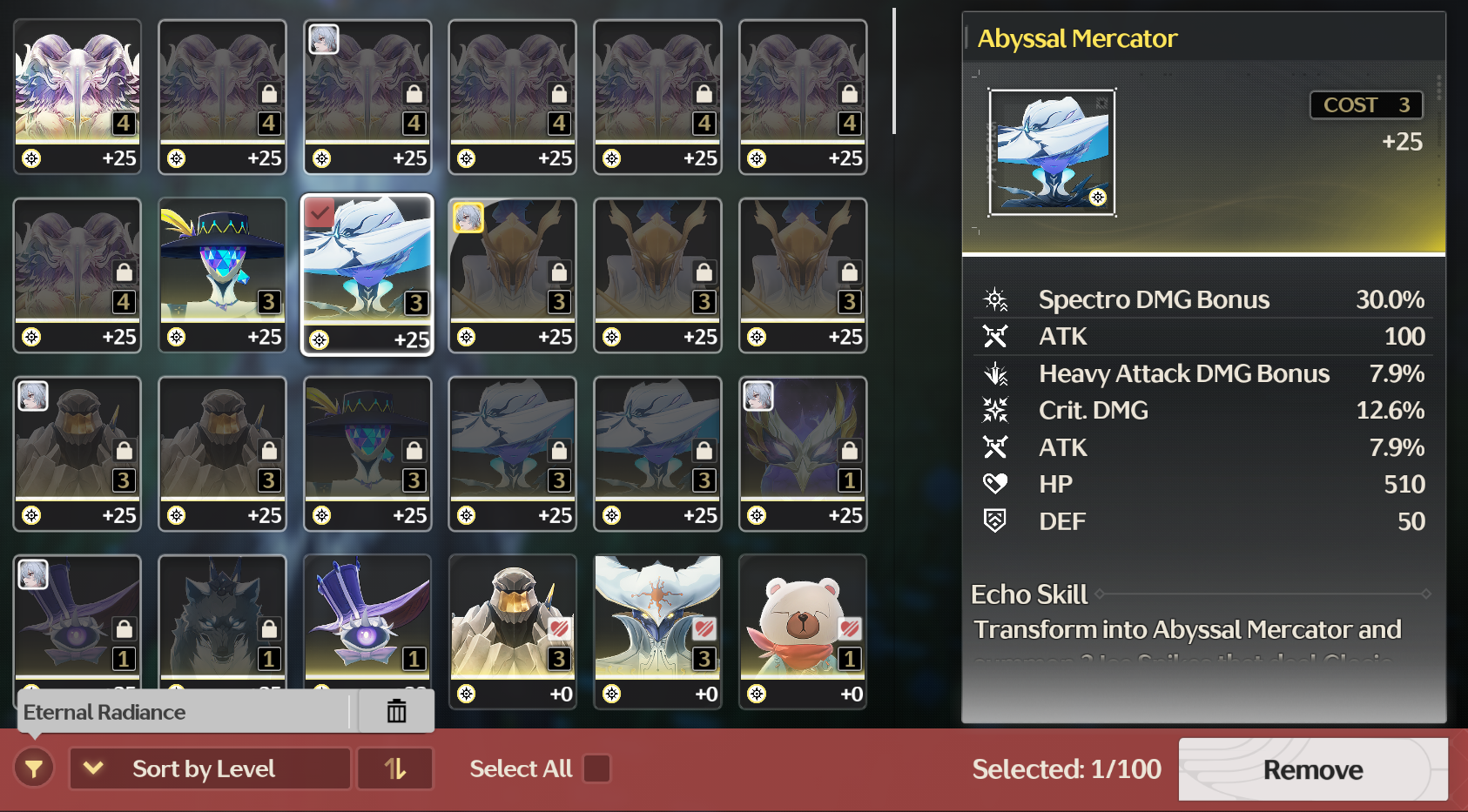The image size is (1468, 812).
Task: Click the Crit. DMG stat icon
Action: [x=995, y=410]
